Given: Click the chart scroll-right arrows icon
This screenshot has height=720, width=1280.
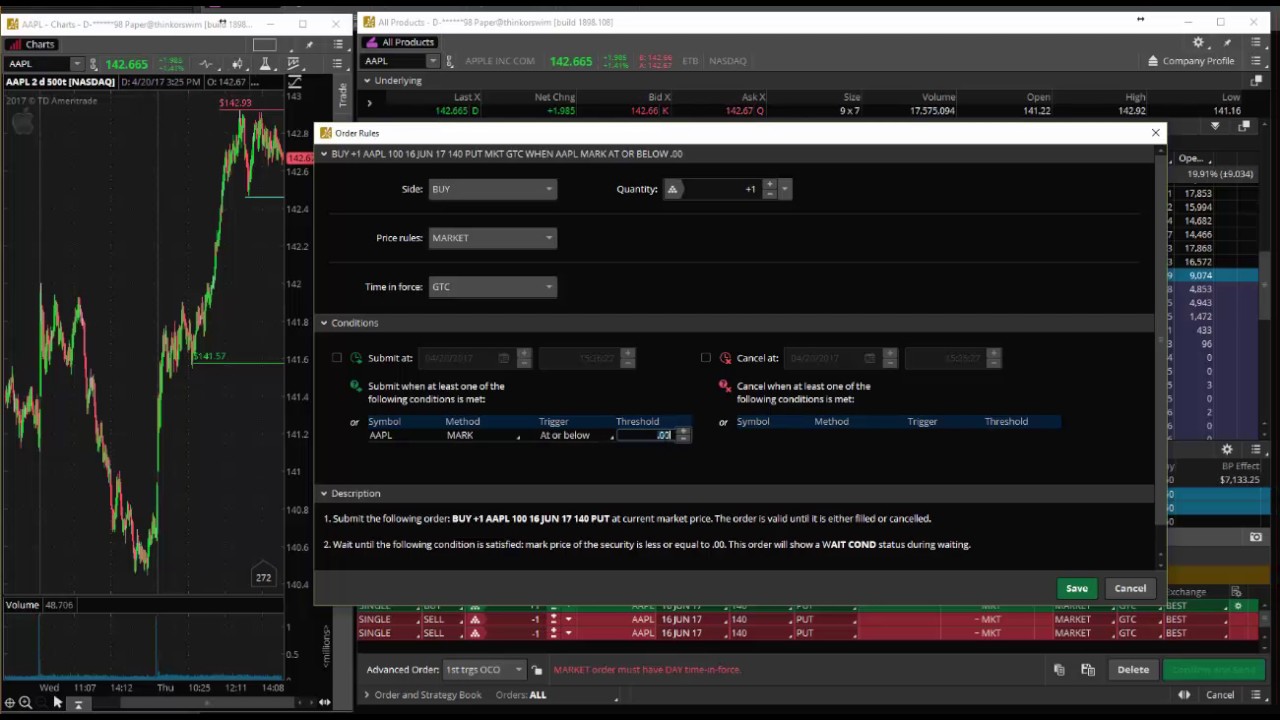Looking at the screenshot, I should (324, 703).
